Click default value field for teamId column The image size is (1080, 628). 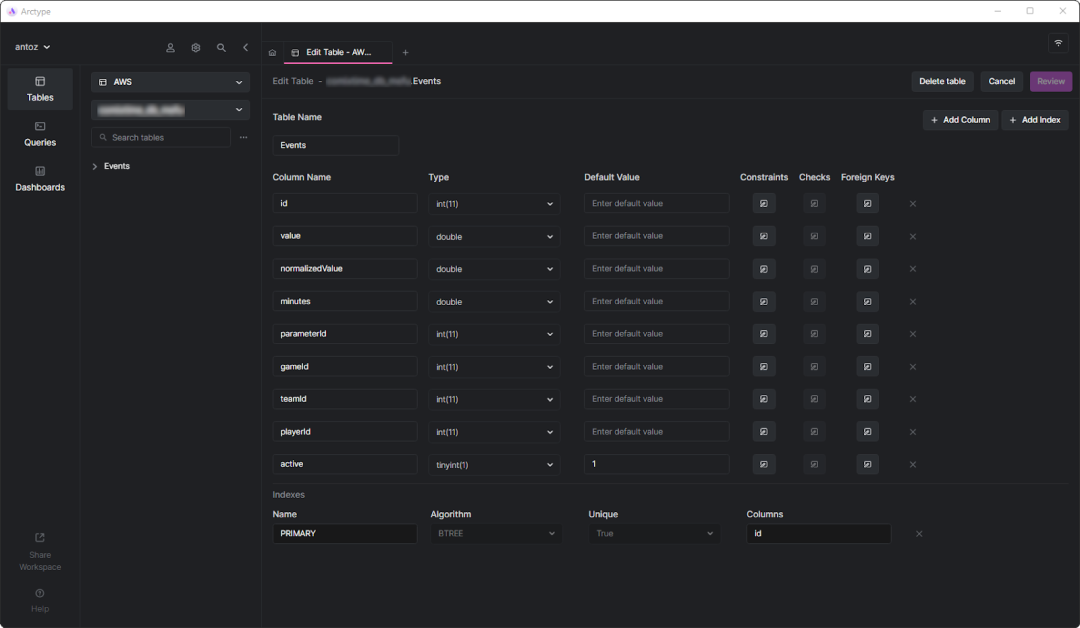coord(656,399)
